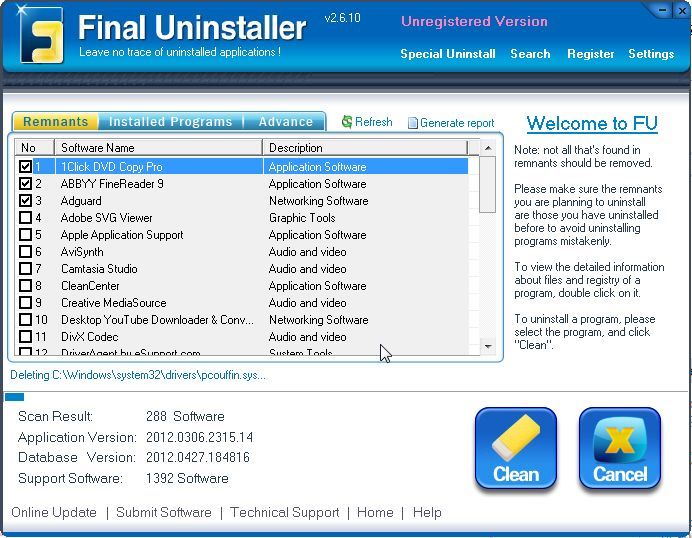The image size is (692, 538).
Task: Open the Search menu item
Action: pyautogui.click(x=530, y=54)
